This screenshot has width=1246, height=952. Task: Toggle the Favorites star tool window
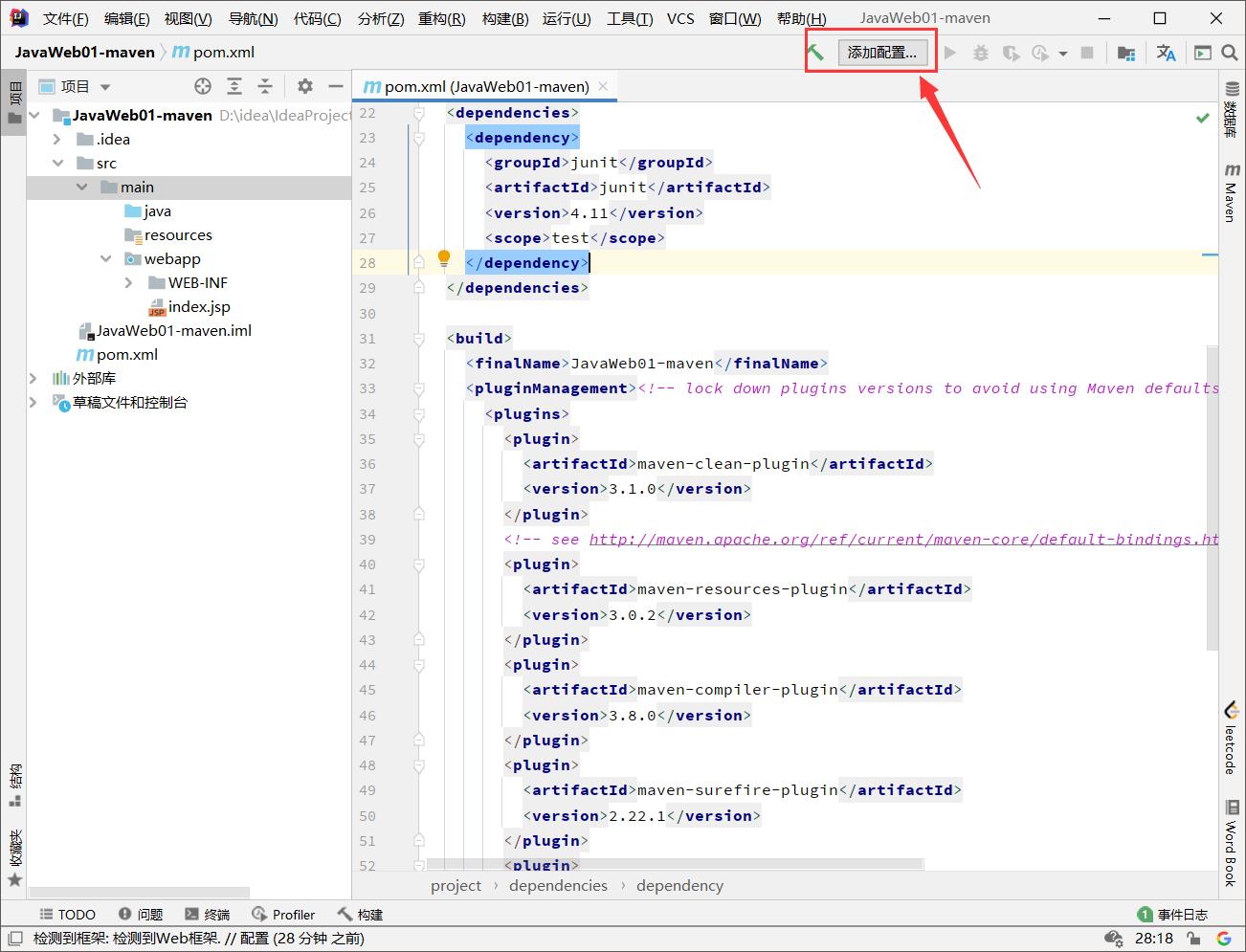point(14,859)
